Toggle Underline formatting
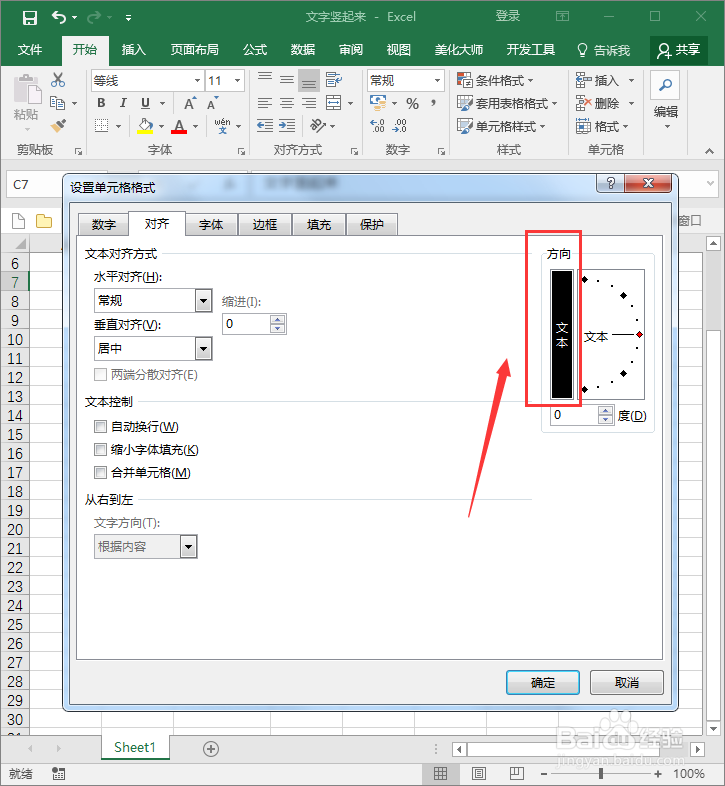 click(x=145, y=103)
